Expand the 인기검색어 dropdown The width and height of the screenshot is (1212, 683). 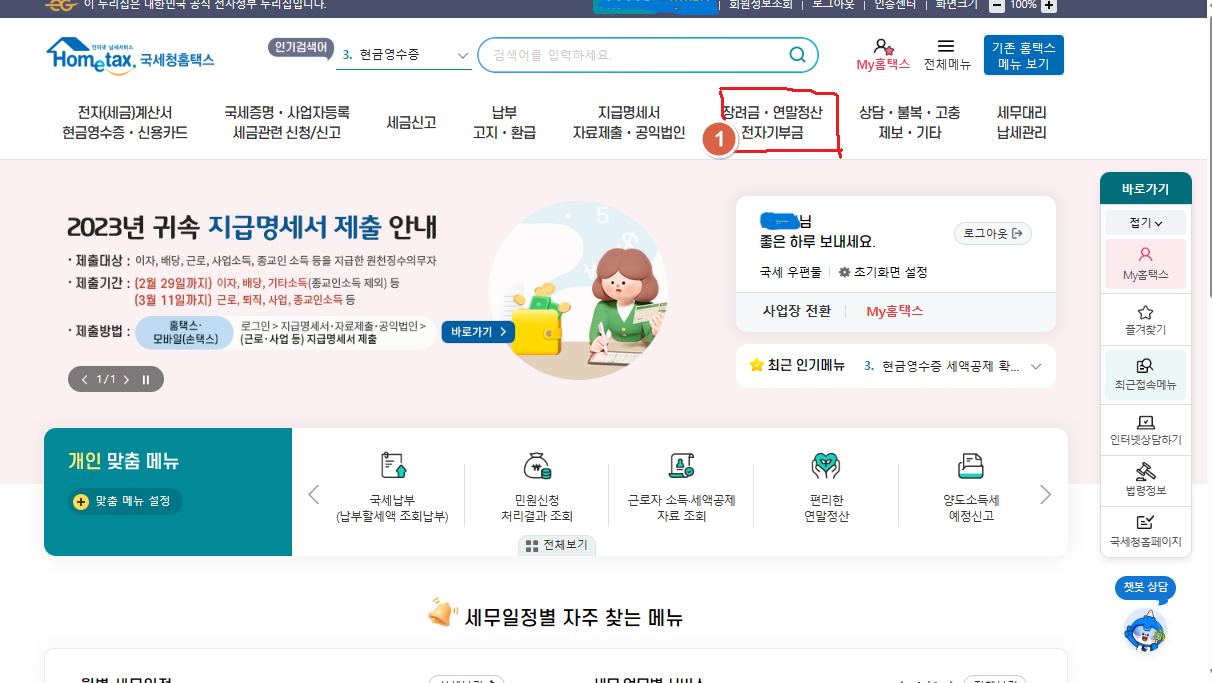[463, 55]
